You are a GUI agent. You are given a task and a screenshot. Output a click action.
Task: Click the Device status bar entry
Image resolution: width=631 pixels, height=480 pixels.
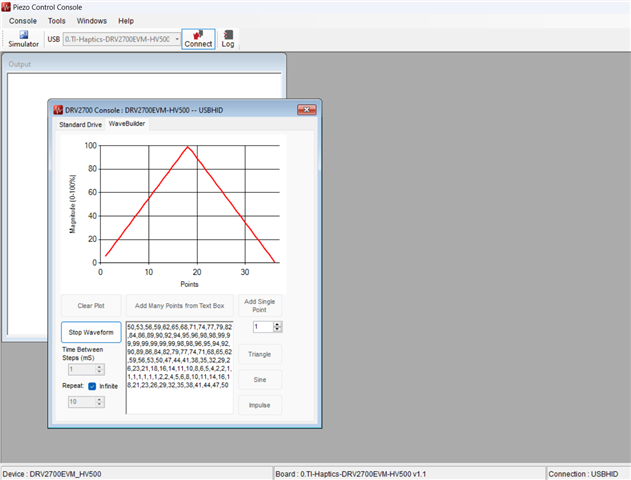pos(137,474)
